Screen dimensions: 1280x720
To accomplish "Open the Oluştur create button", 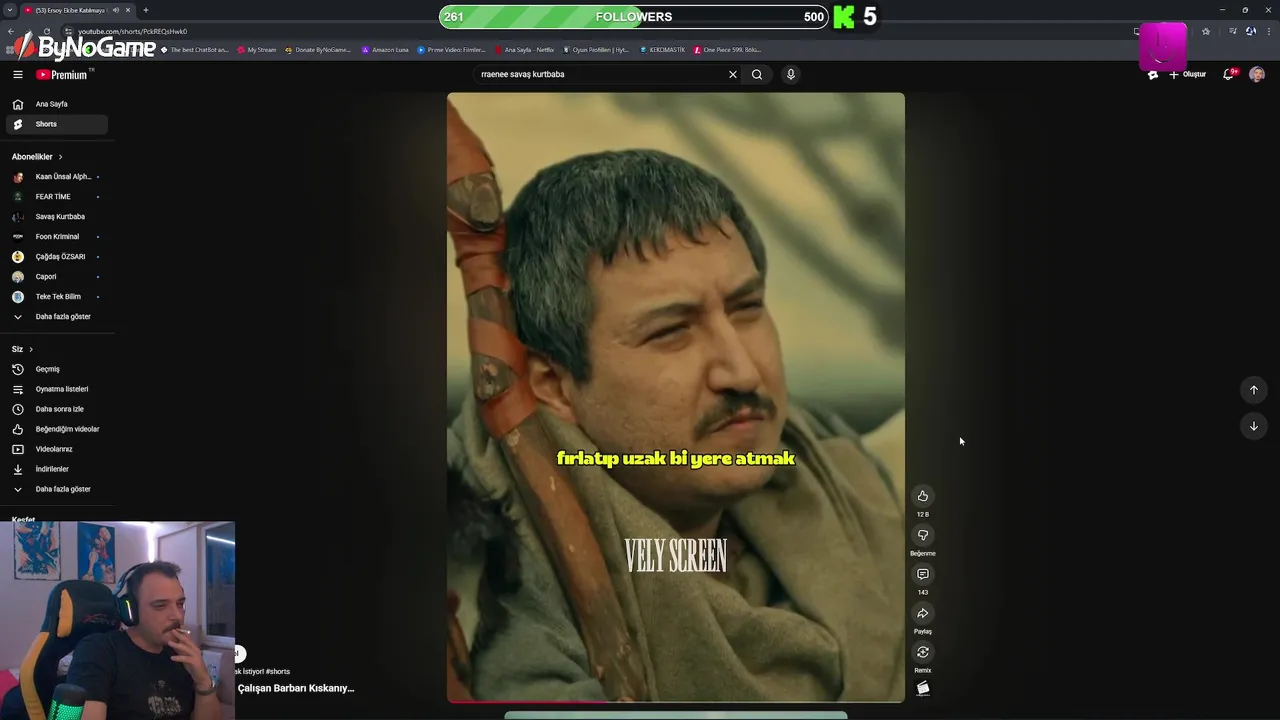I will point(1188,74).
